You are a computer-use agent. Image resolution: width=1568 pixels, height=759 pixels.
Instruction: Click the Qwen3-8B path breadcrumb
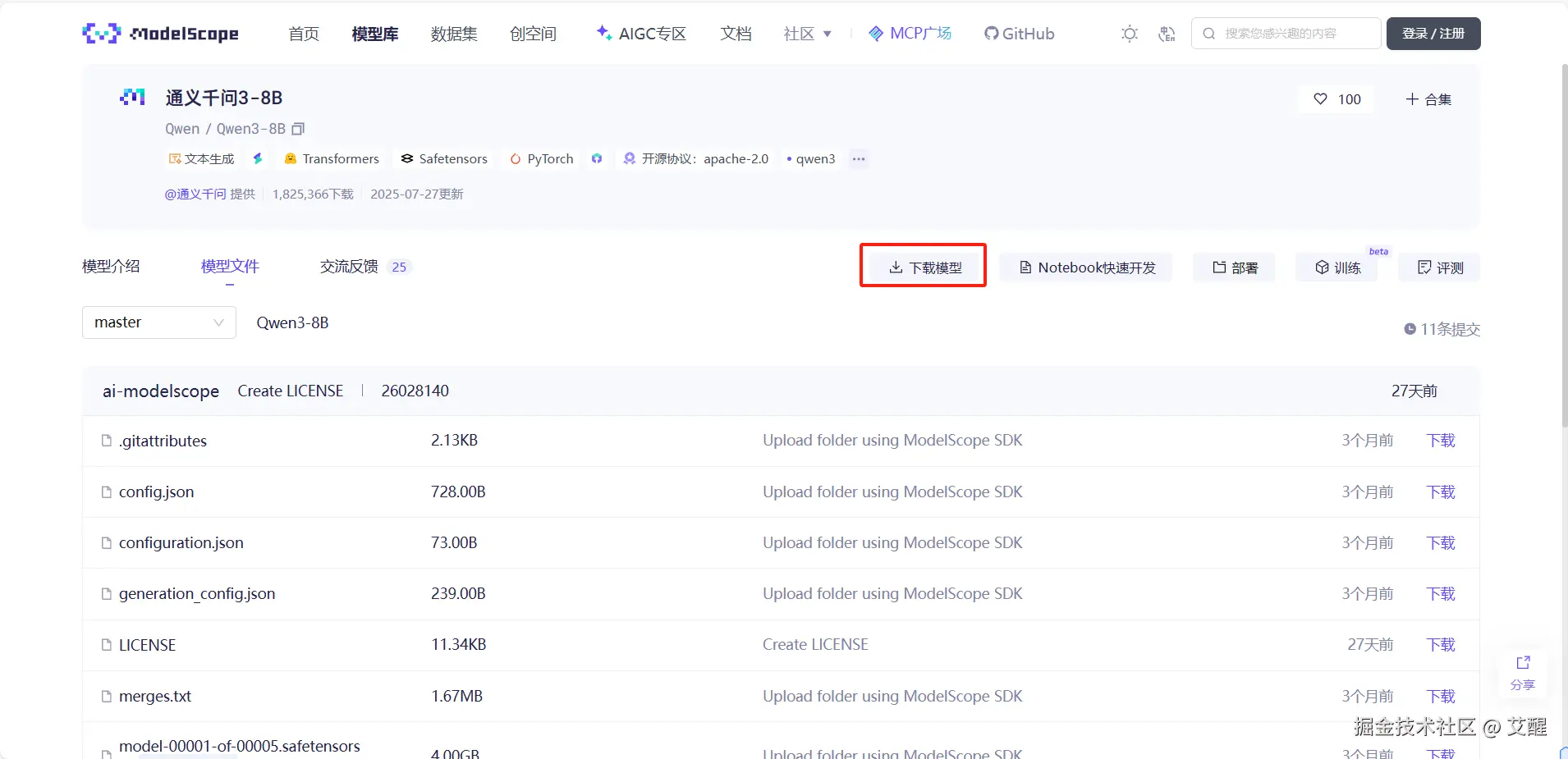(292, 322)
